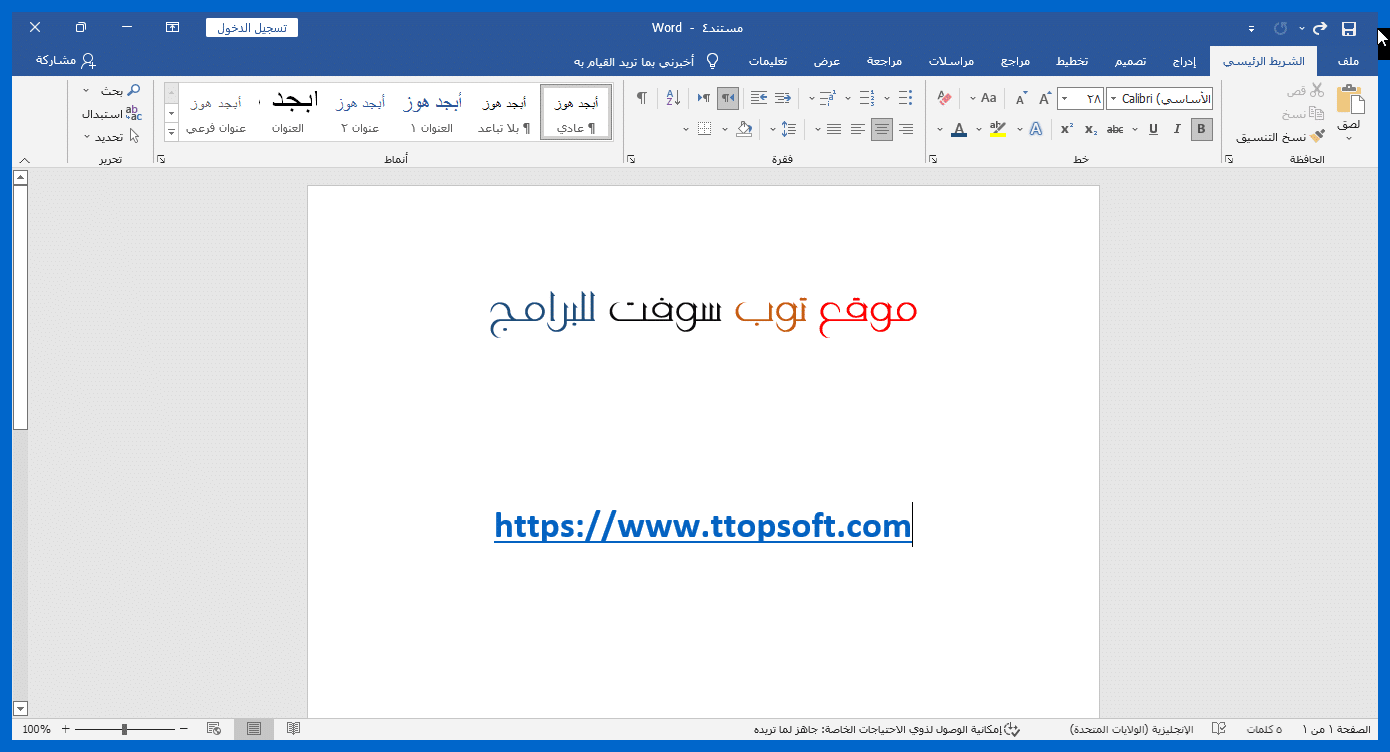This screenshot has height=752, width=1390.
Task: Open the File (ملف) tab
Action: (1348, 61)
